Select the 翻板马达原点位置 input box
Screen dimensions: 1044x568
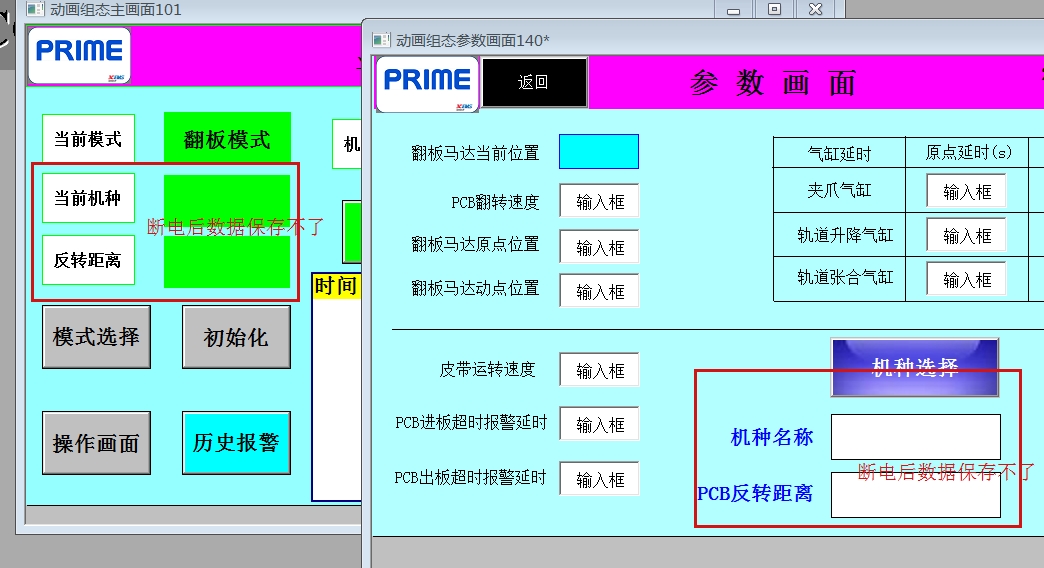[x=599, y=246]
